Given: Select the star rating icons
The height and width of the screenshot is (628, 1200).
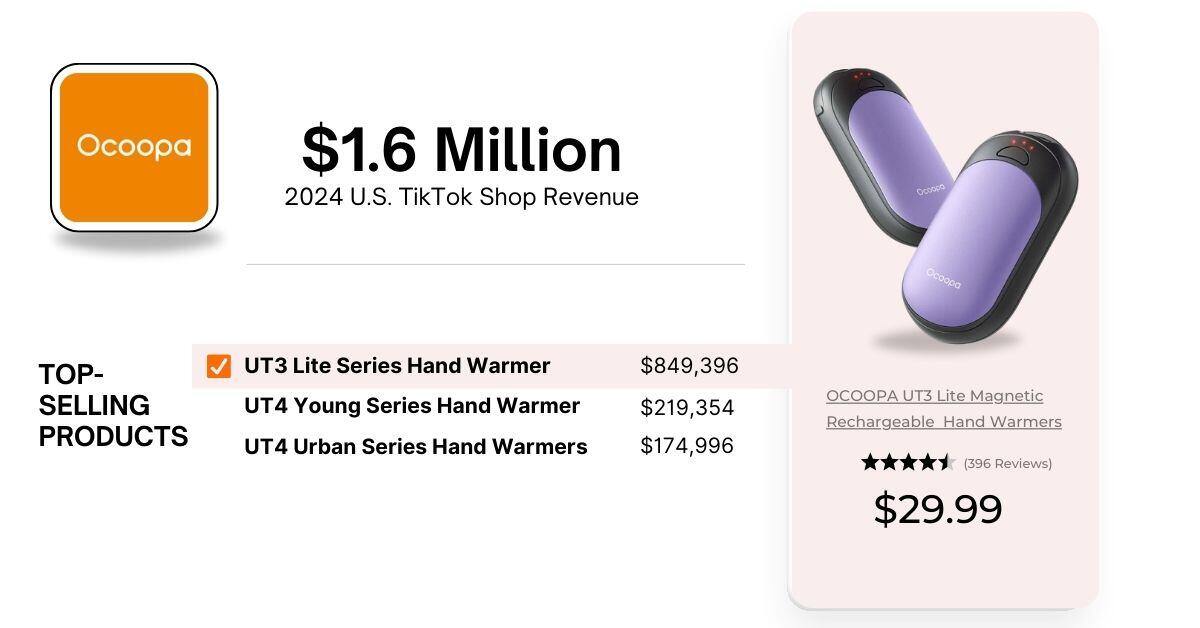Looking at the screenshot, I should pyautogui.click(x=908, y=463).
